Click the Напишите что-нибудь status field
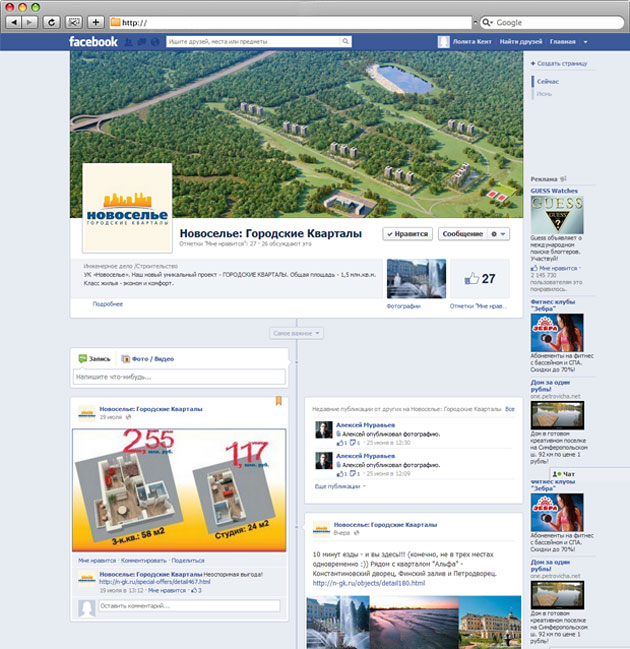 179,377
